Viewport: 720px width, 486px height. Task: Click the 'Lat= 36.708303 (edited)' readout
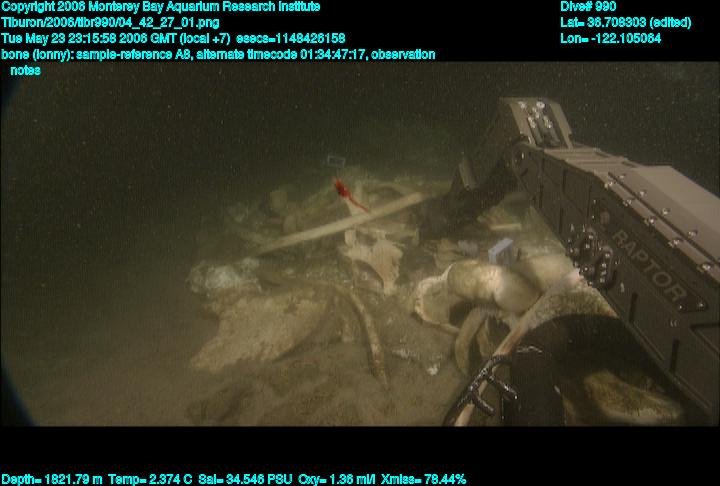[x=625, y=23]
